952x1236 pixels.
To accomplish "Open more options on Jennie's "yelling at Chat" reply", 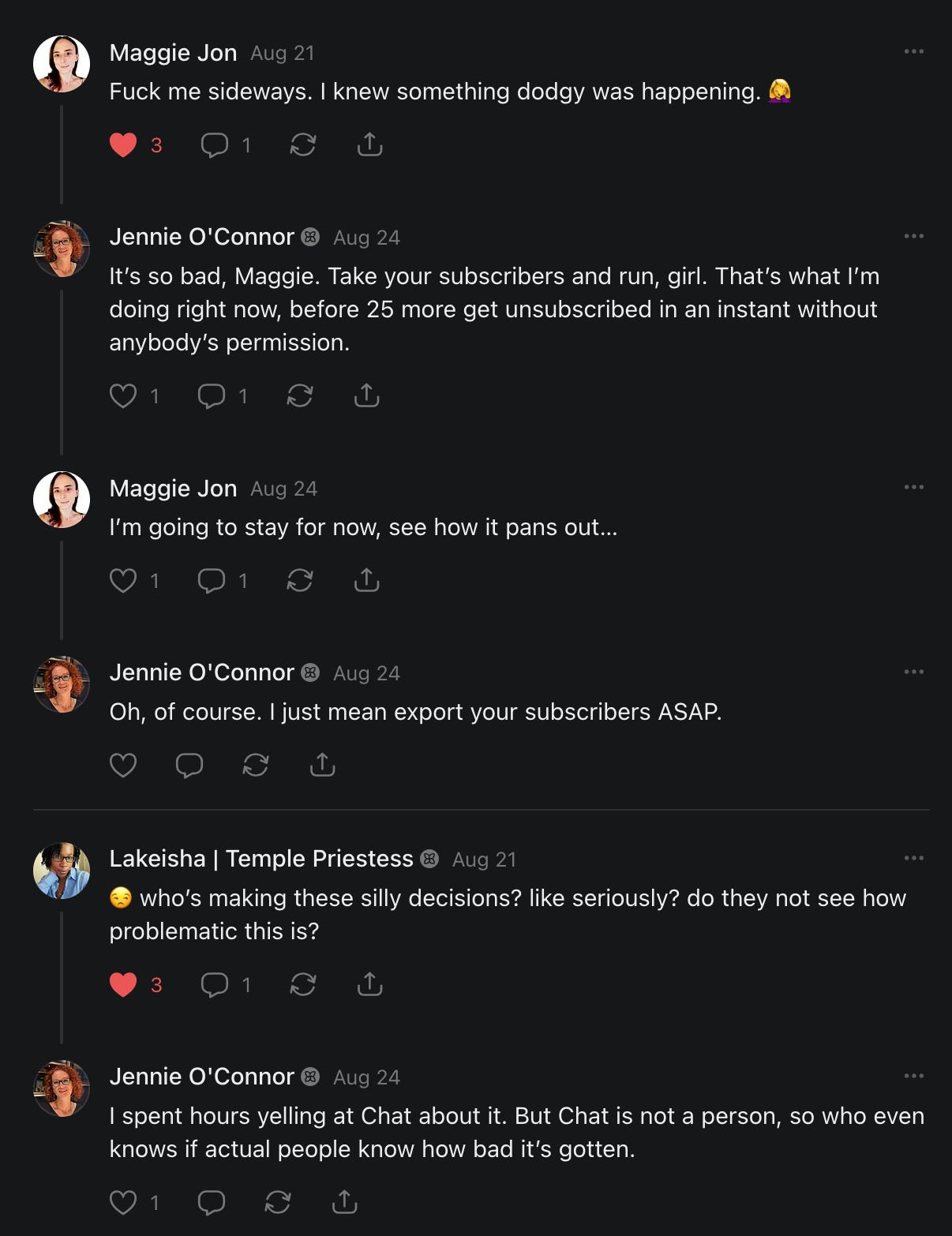I will coord(913,1076).
